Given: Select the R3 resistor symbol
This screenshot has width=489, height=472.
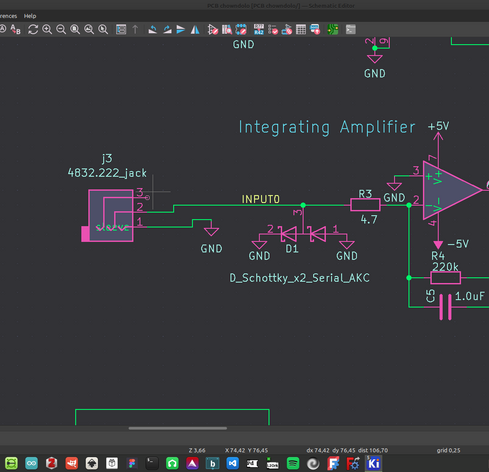Looking at the screenshot, I should tap(365, 205).
